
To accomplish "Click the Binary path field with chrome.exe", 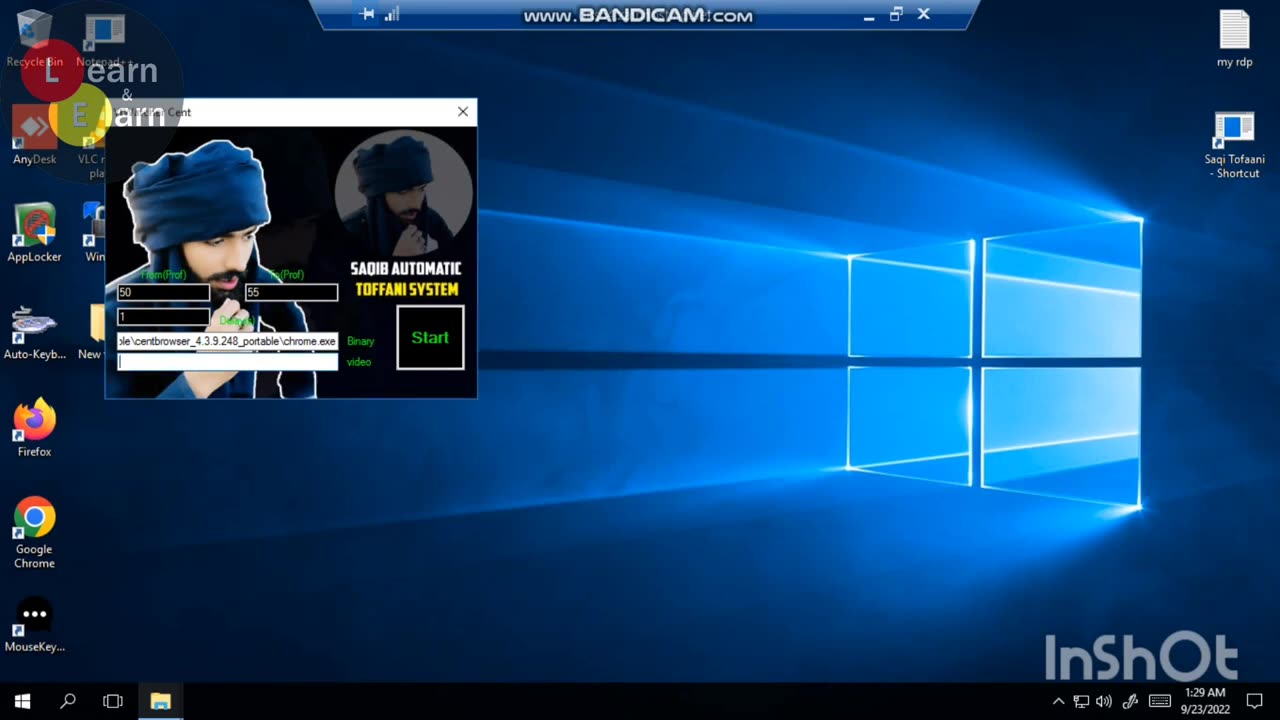I will tap(227, 341).
